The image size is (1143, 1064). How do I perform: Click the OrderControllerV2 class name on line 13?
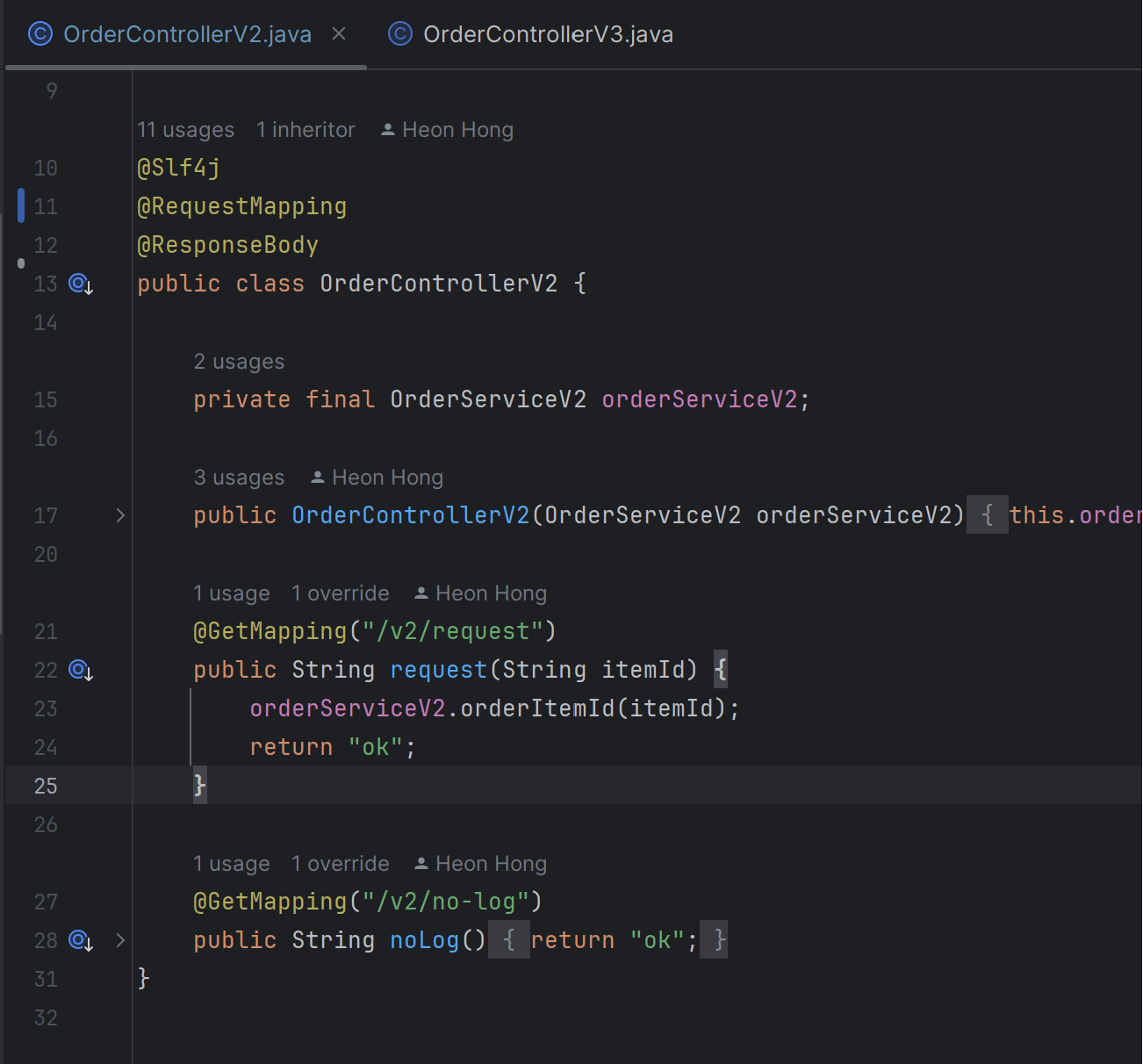tap(439, 284)
